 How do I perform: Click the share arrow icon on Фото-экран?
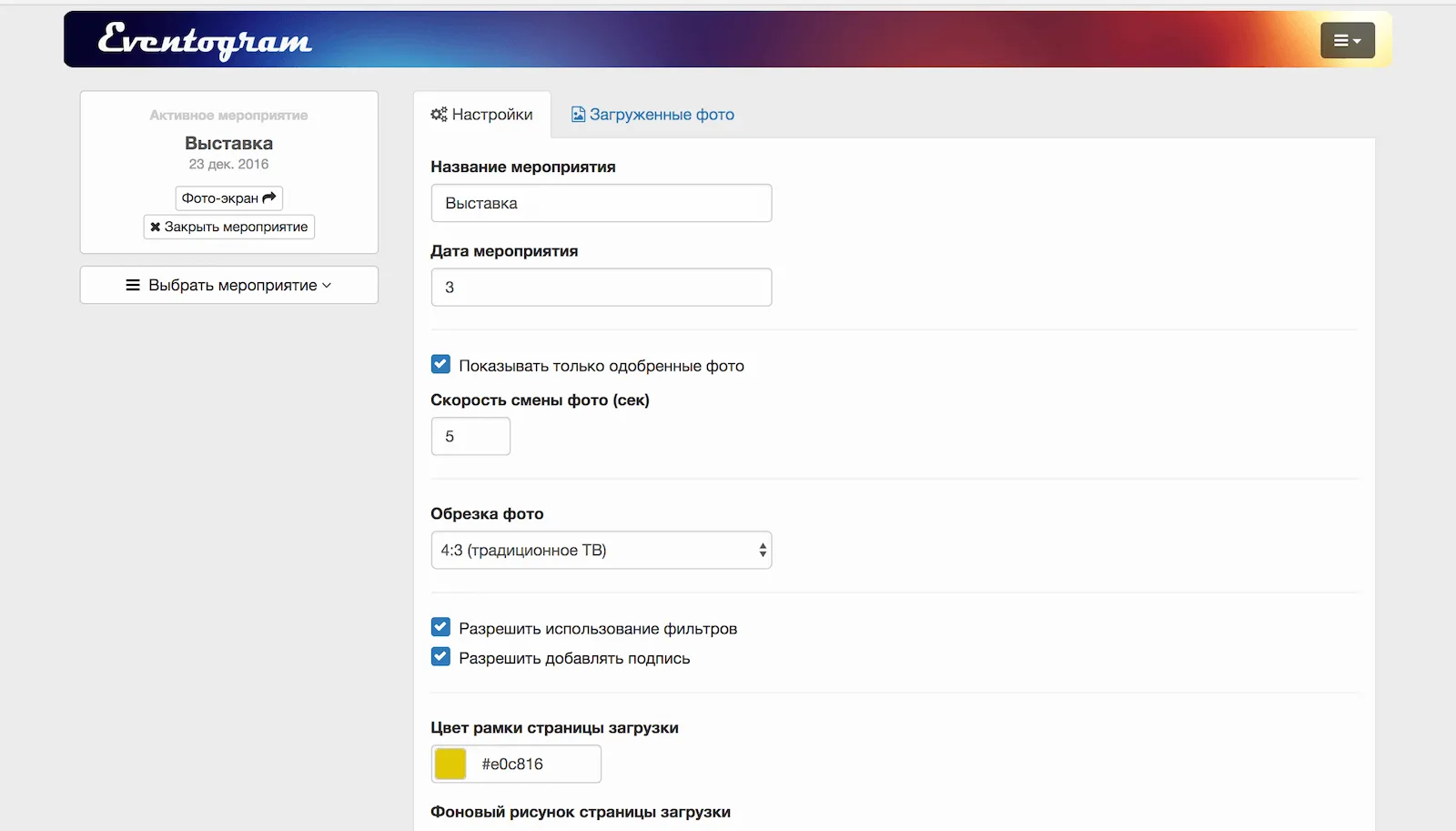coord(269,198)
